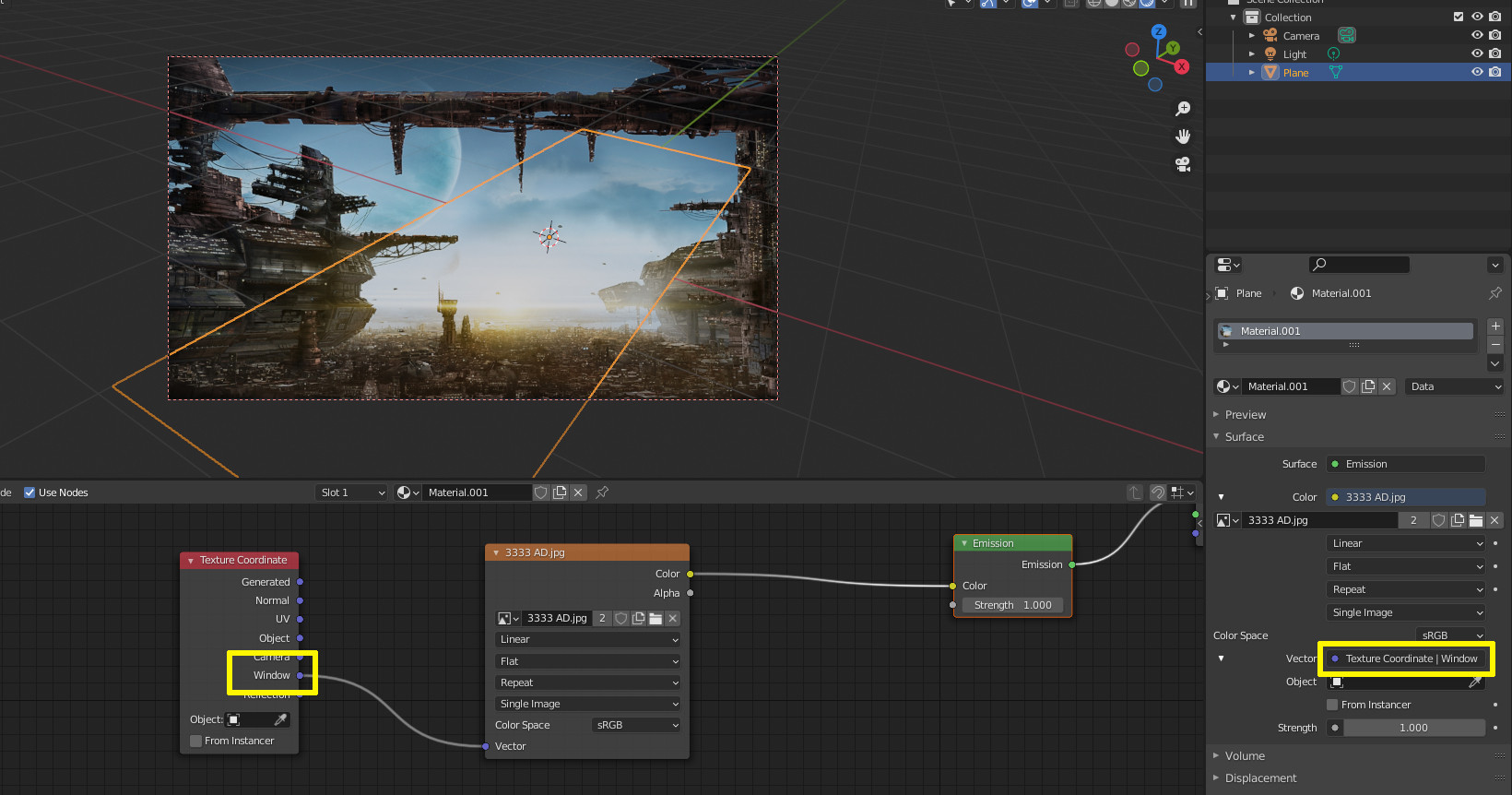Image resolution: width=1512 pixels, height=795 pixels.
Task: Unlink material with X in node editor header
Action: click(x=578, y=492)
